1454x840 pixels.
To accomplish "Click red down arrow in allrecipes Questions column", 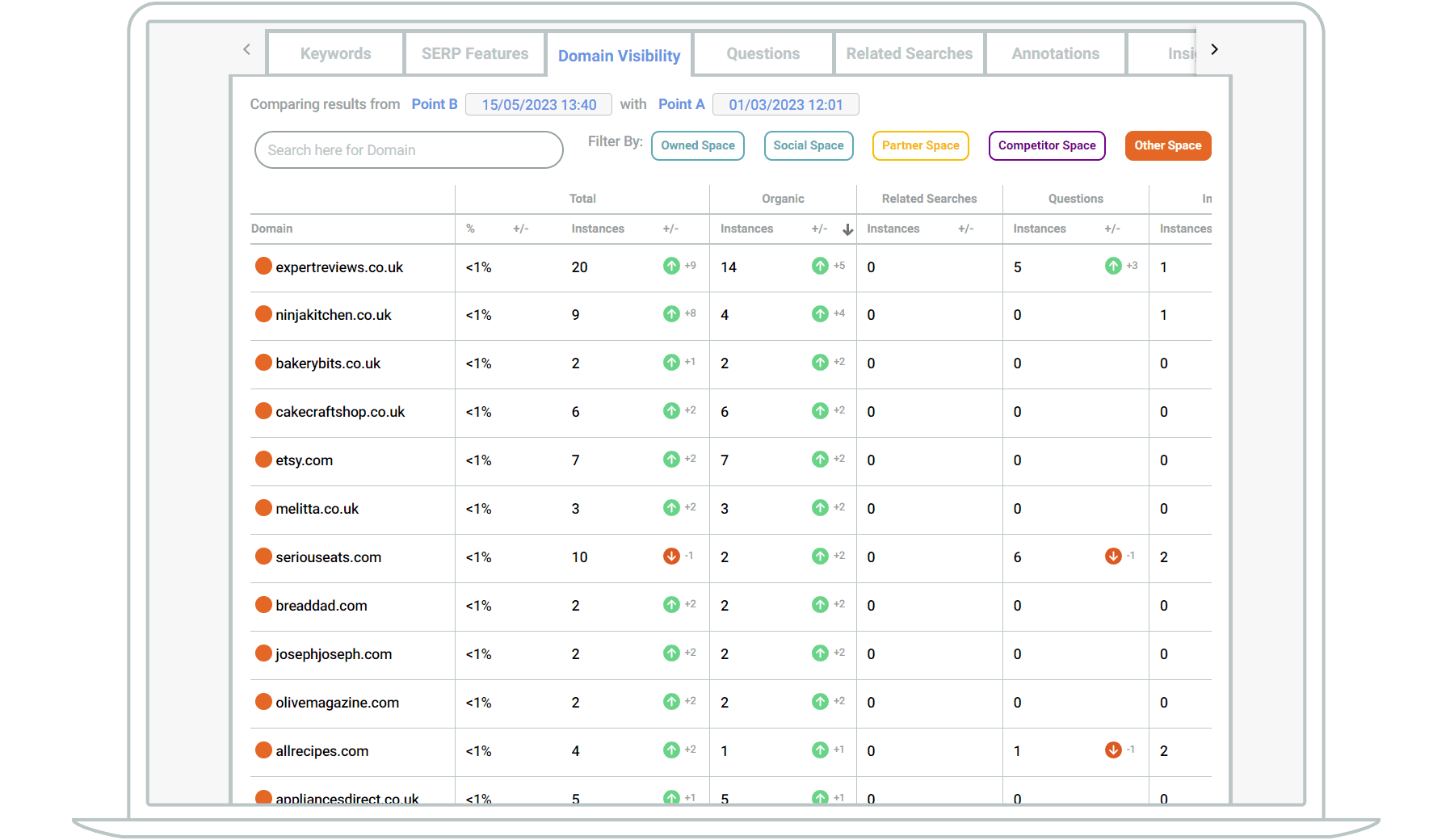I will click(1113, 750).
